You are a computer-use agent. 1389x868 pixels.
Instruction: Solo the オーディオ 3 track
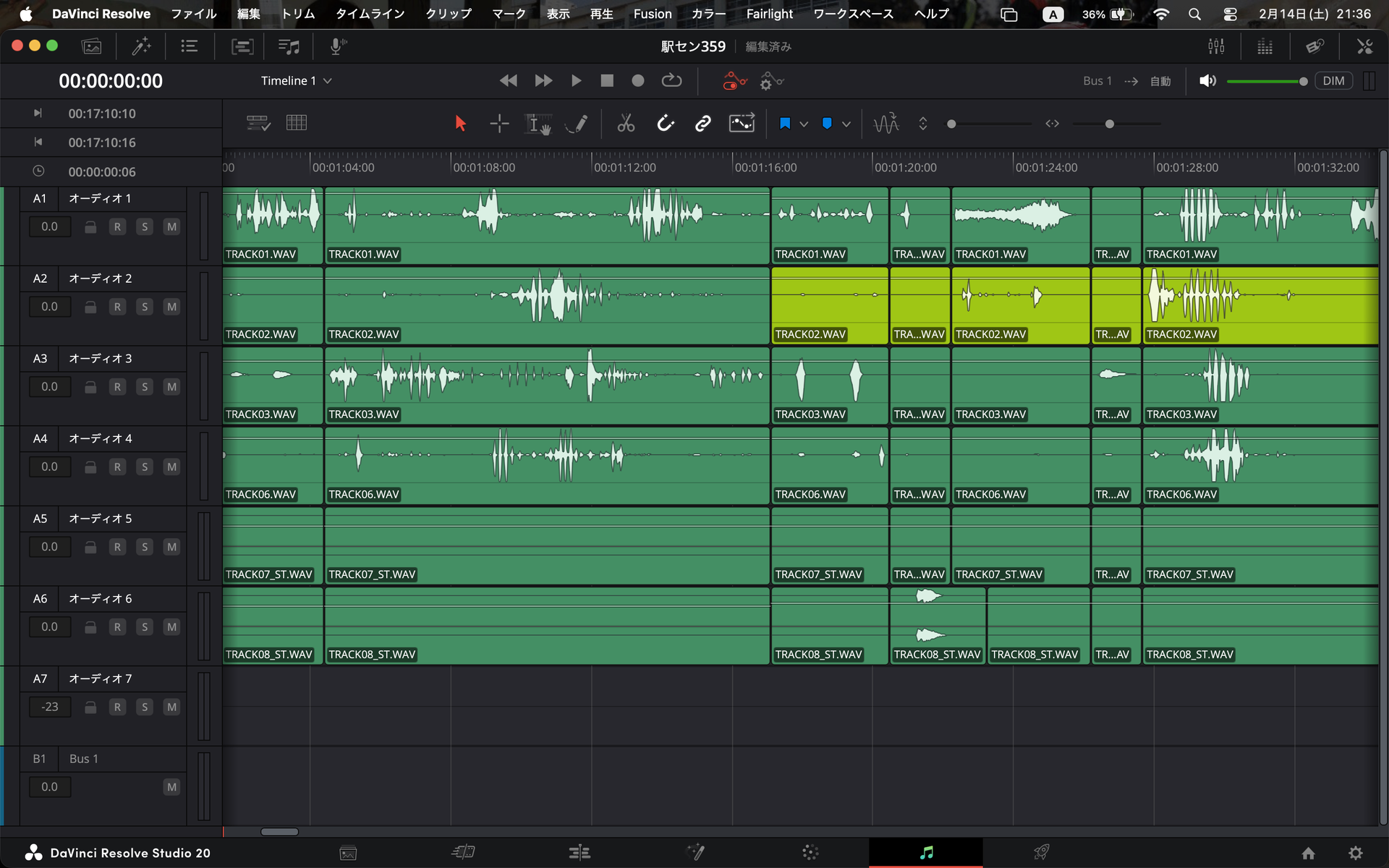[x=145, y=387]
